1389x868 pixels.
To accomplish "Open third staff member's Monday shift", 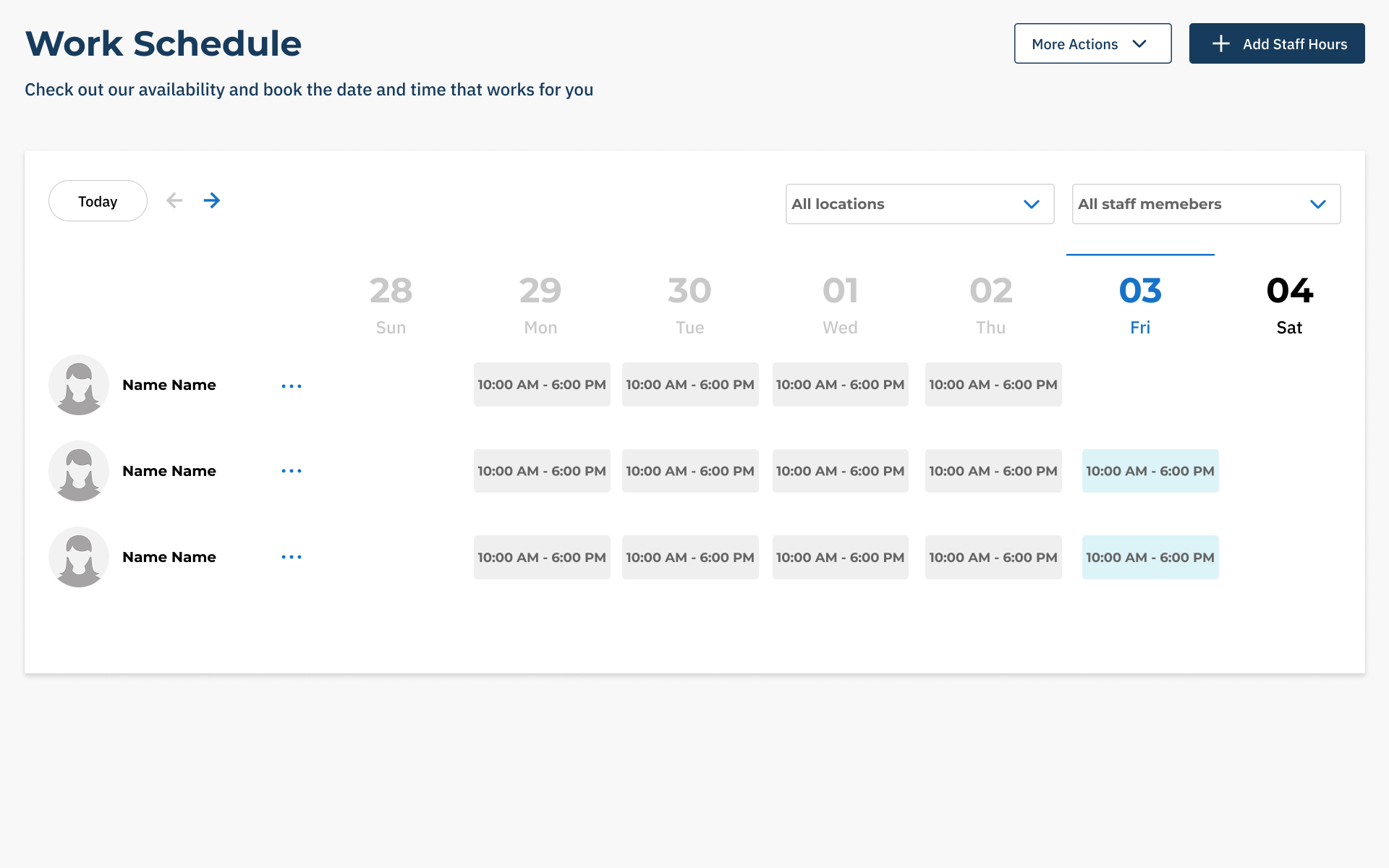I will [542, 557].
